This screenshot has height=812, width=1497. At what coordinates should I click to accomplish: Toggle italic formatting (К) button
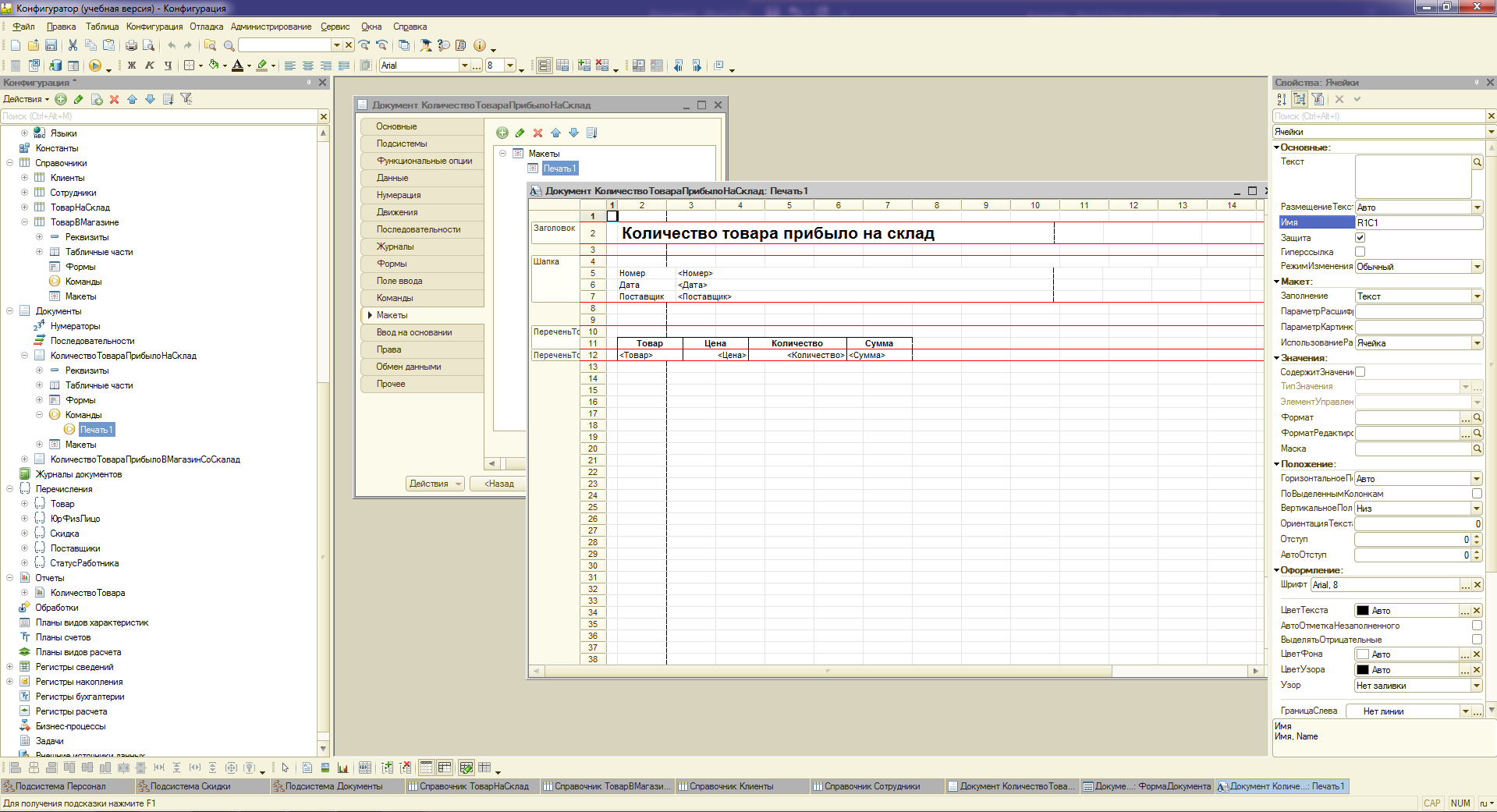[150, 66]
